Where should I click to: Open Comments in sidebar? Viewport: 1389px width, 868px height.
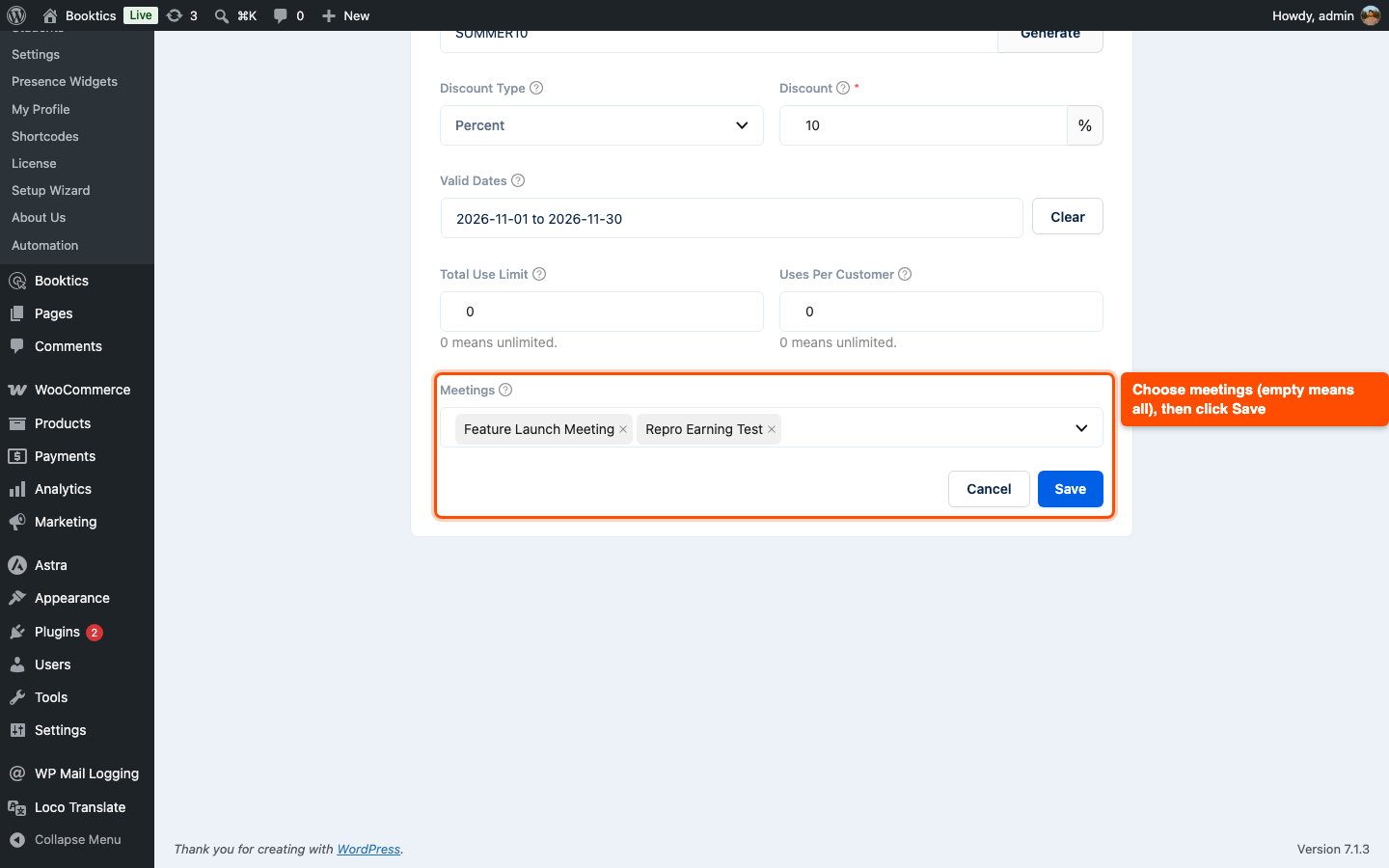pyautogui.click(x=68, y=346)
